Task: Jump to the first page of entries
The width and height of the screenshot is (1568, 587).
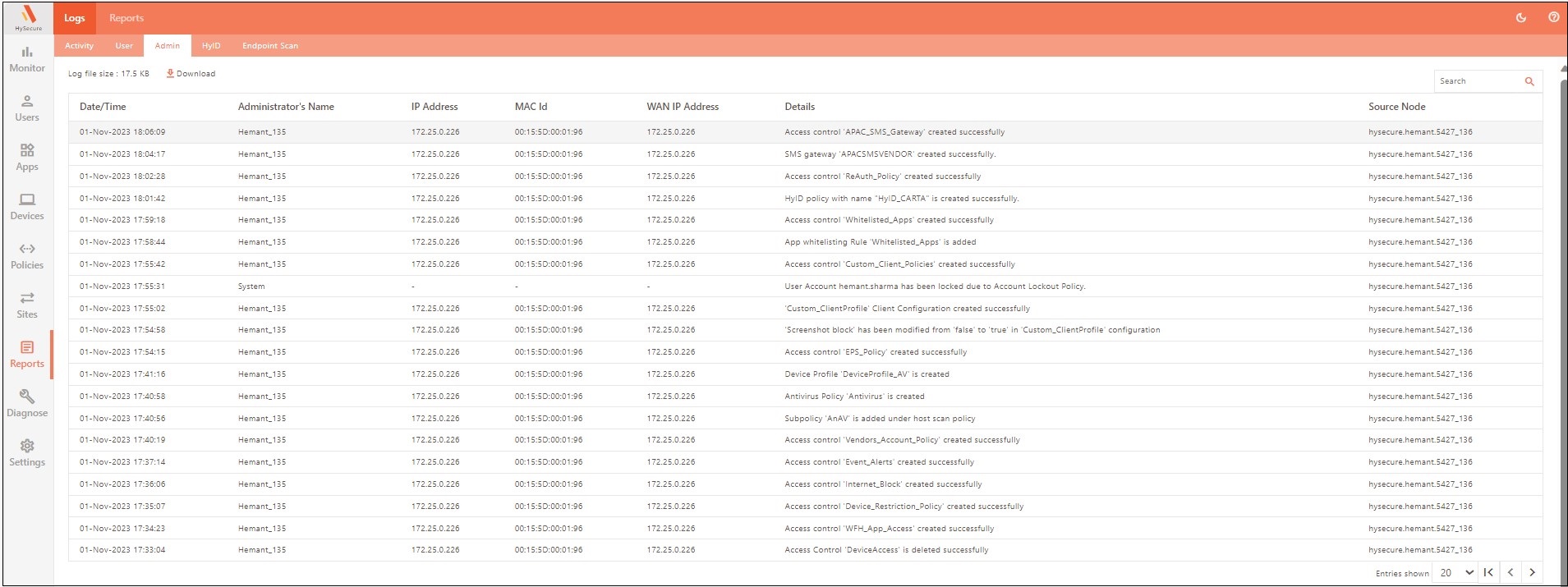Action: 1488,573
